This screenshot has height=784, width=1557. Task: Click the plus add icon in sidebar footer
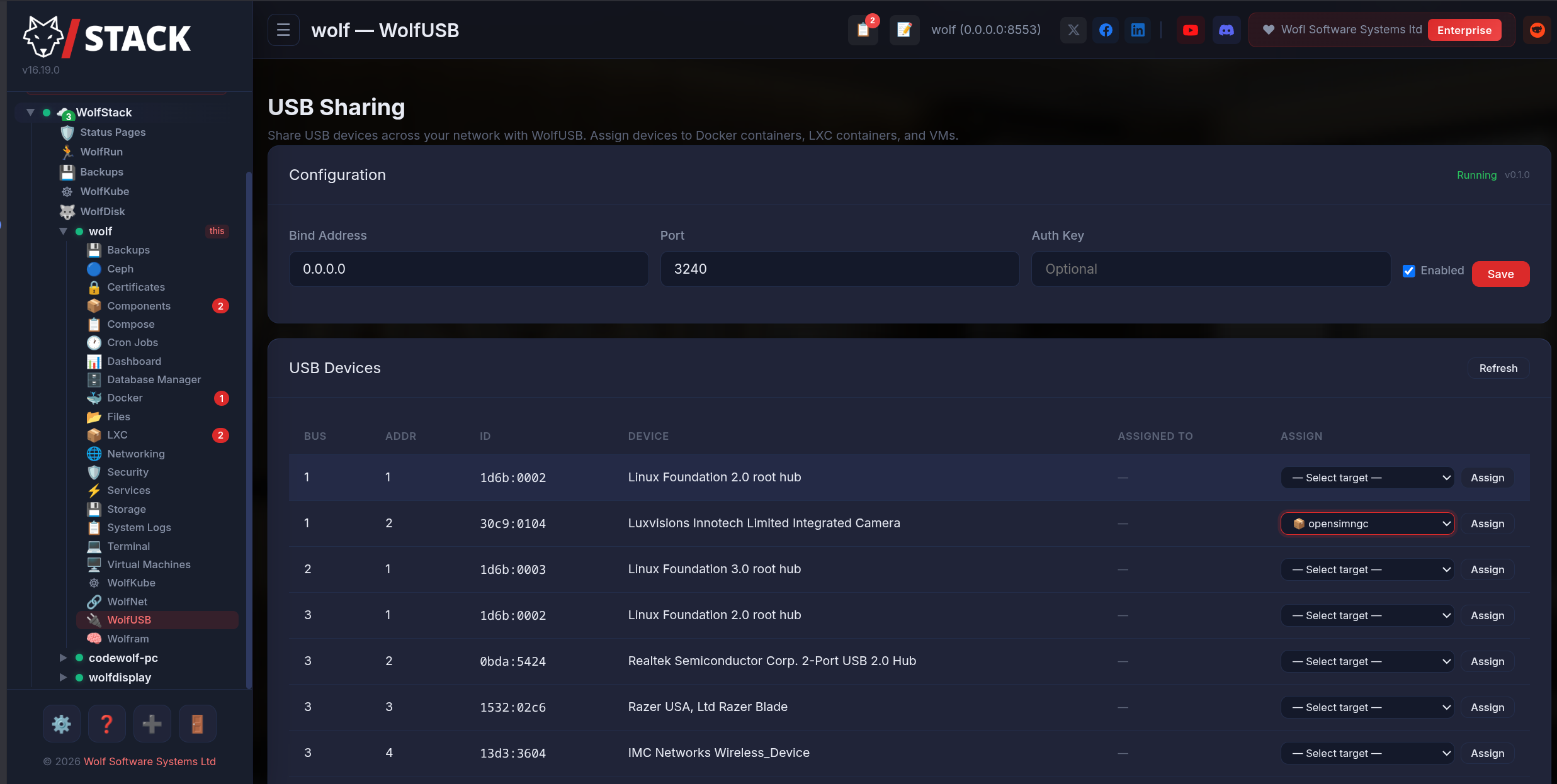click(x=152, y=724)
